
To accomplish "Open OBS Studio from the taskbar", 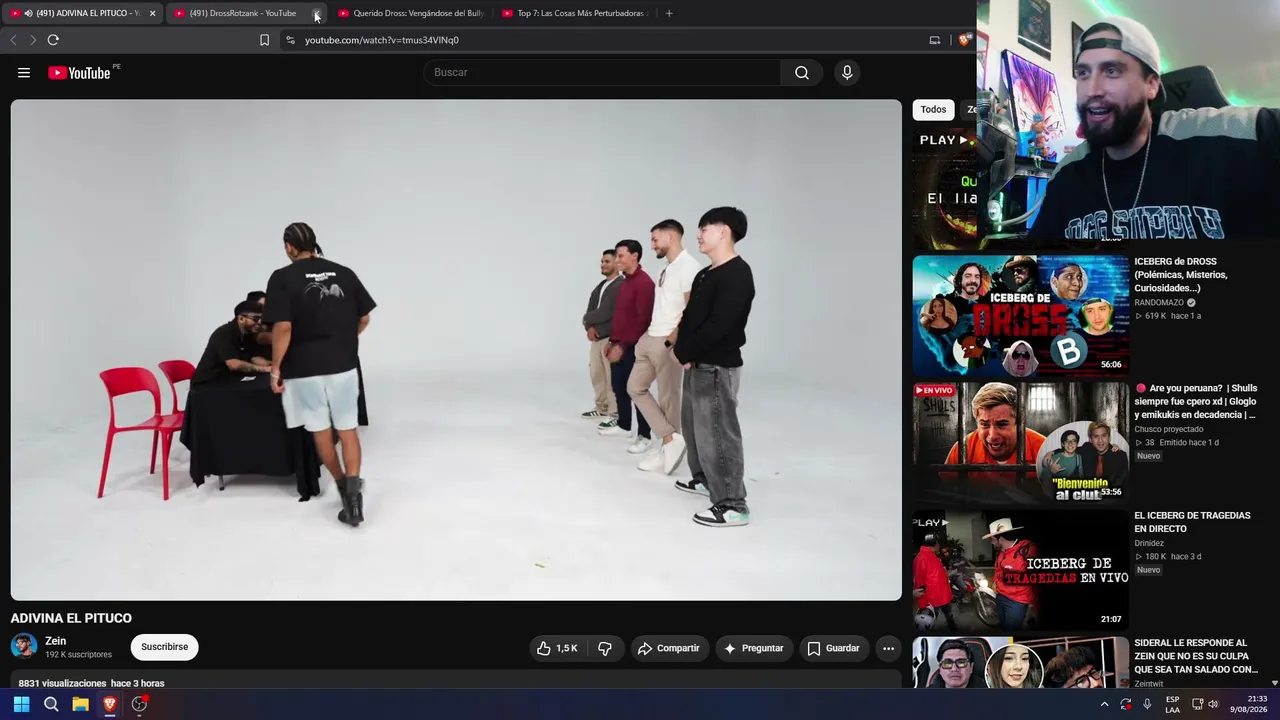I will pos(140,704).
